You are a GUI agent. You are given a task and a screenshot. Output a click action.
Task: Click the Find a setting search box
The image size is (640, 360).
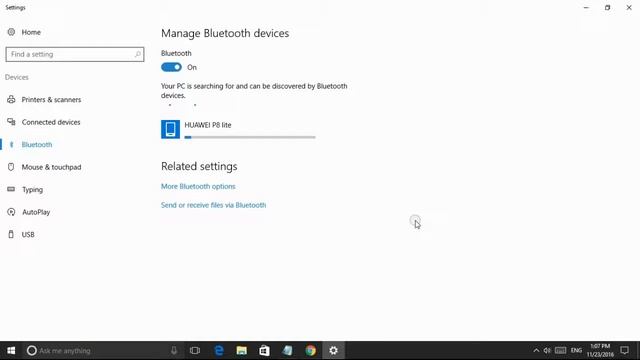click(x=75, y=54)
